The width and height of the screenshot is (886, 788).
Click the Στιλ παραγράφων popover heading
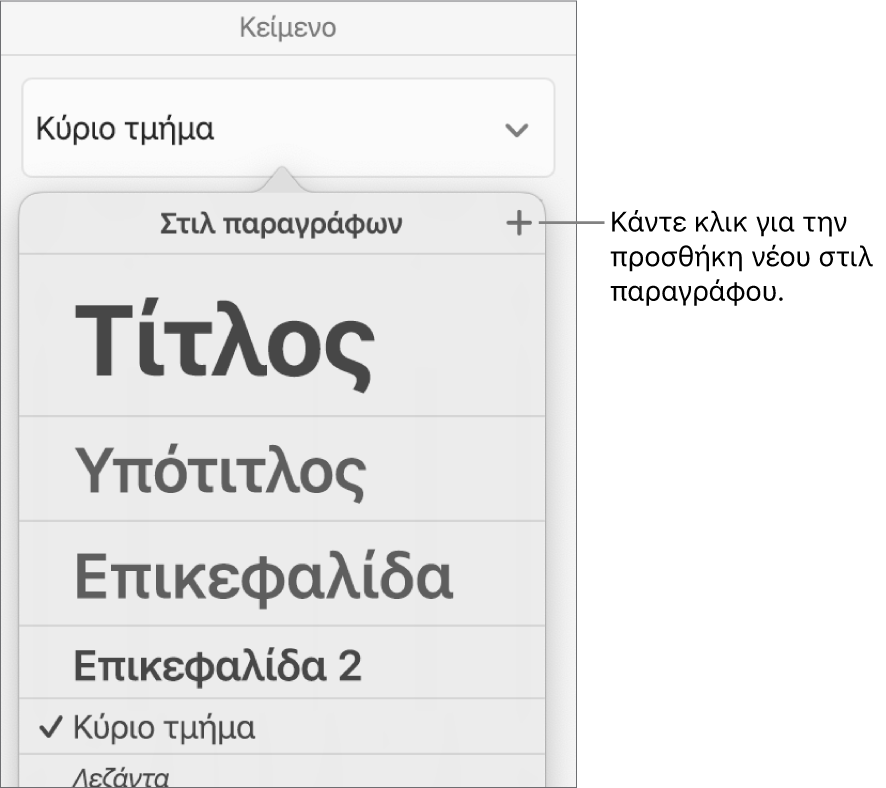pos(281,224)
